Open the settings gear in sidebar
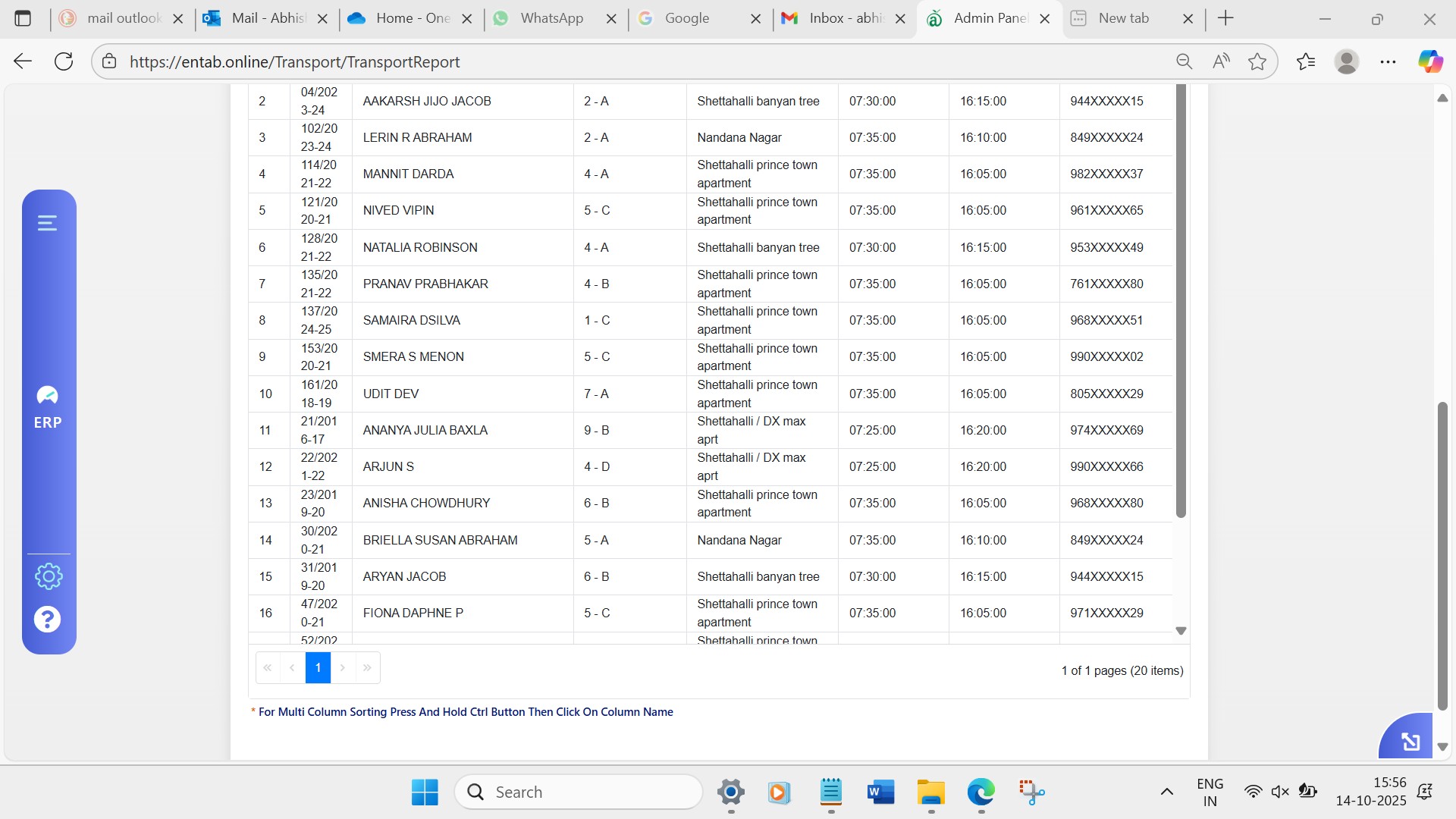Image resolution: width=1456 pixels, height=819 pixels. [49, 576]
